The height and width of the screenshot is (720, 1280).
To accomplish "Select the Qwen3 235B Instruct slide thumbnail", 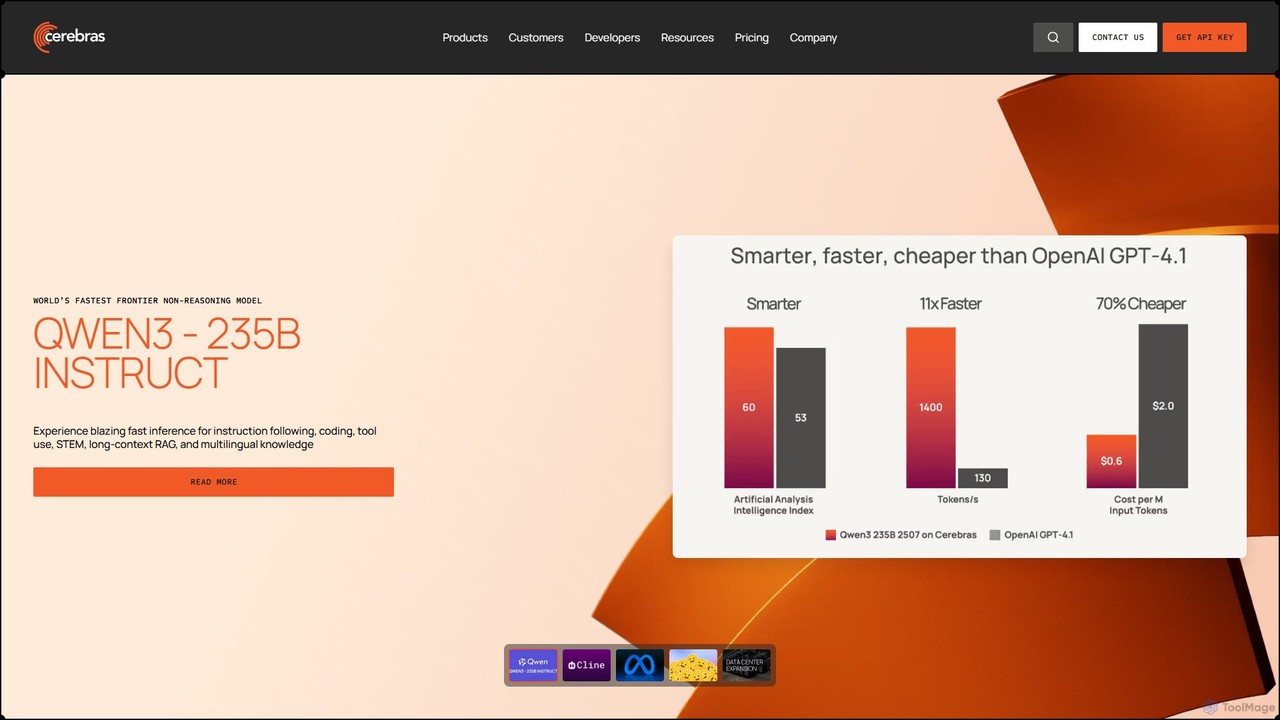I will coord(533,665).
